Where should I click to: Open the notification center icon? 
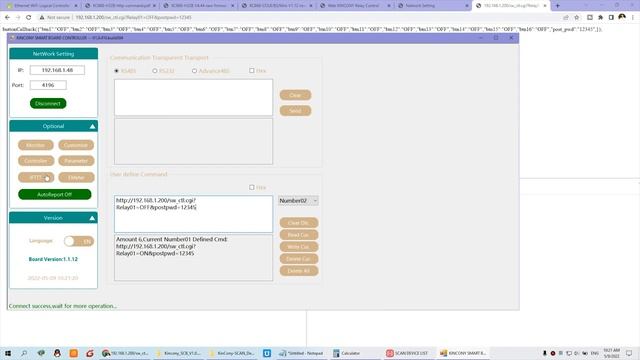point(629,353)
